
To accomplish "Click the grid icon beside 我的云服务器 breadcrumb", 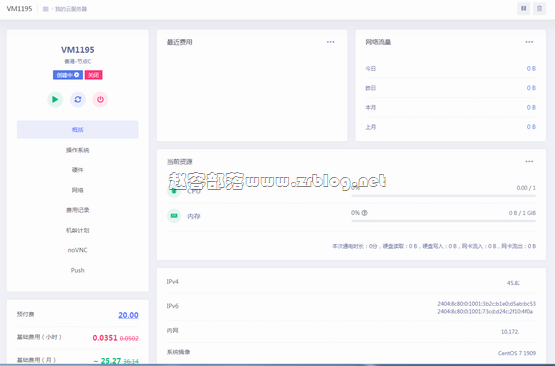I will (46, 9).
